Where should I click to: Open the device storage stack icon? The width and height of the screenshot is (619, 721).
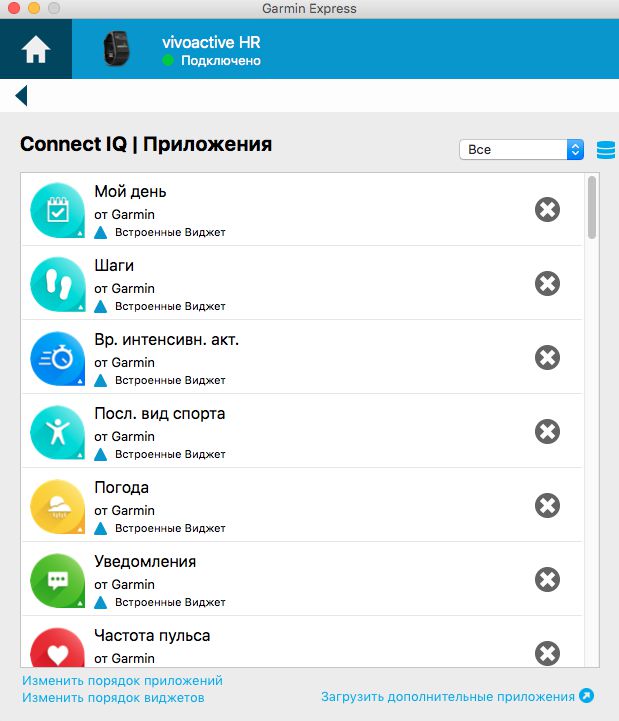pos(606,150)
